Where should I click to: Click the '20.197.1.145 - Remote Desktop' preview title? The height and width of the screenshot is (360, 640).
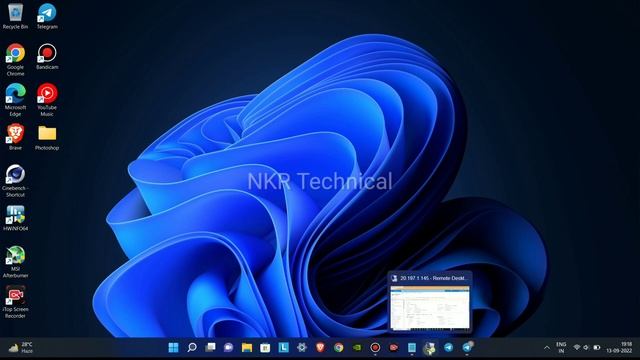coord(433,278)
